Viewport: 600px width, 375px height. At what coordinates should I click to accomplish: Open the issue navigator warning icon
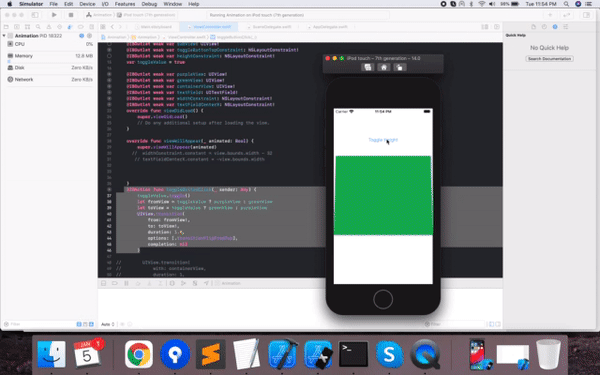(49, 27)
